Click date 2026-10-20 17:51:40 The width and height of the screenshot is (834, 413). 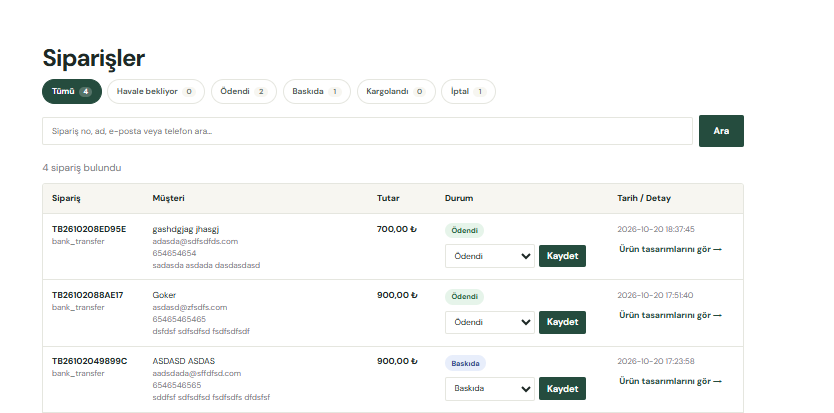[655, 295]
